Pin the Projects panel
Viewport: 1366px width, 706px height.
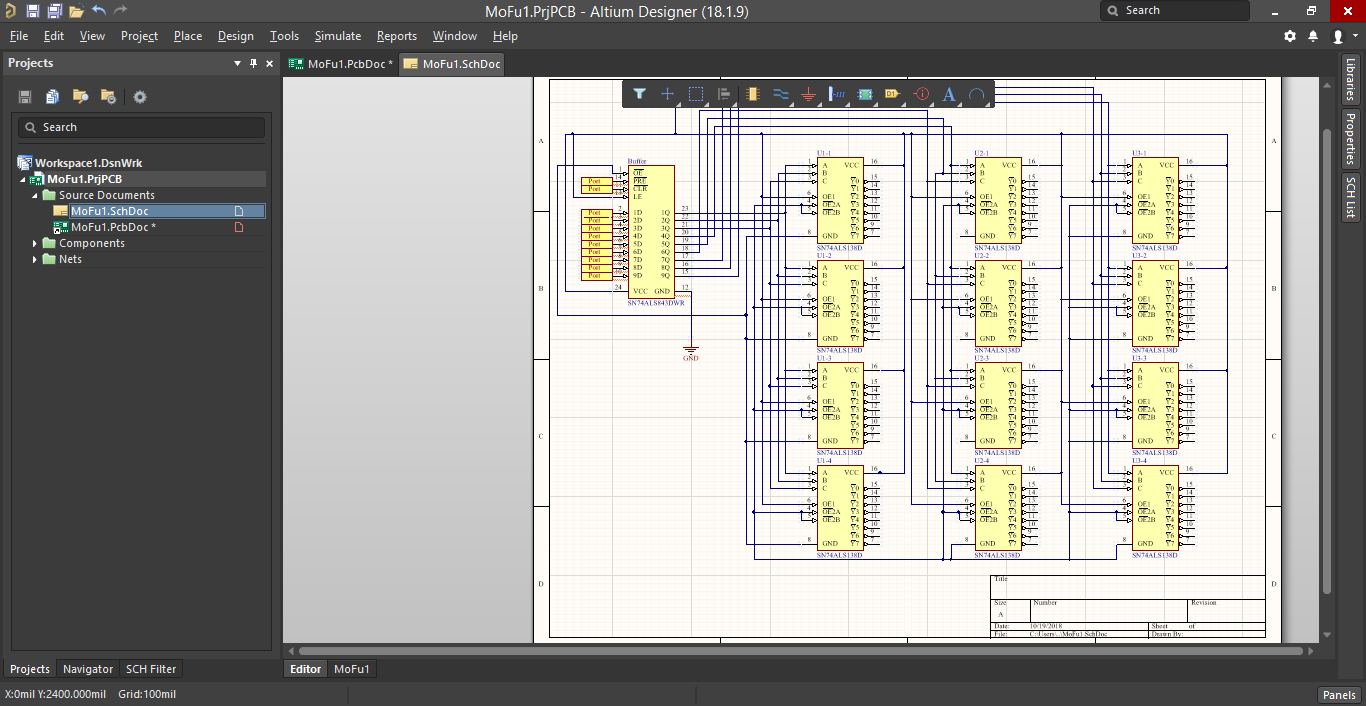point(253,63)
